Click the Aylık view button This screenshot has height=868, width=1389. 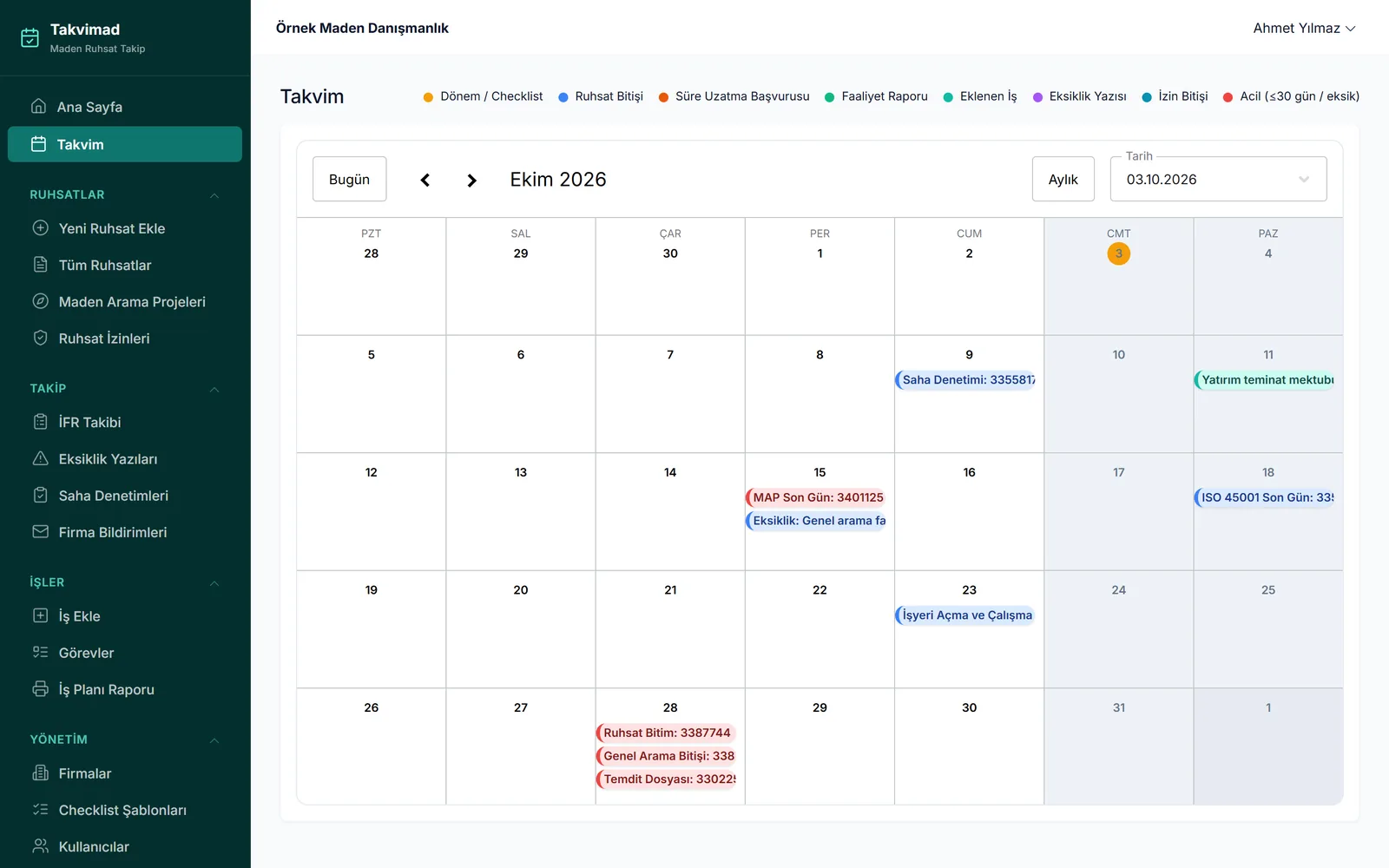point(1063,179)
